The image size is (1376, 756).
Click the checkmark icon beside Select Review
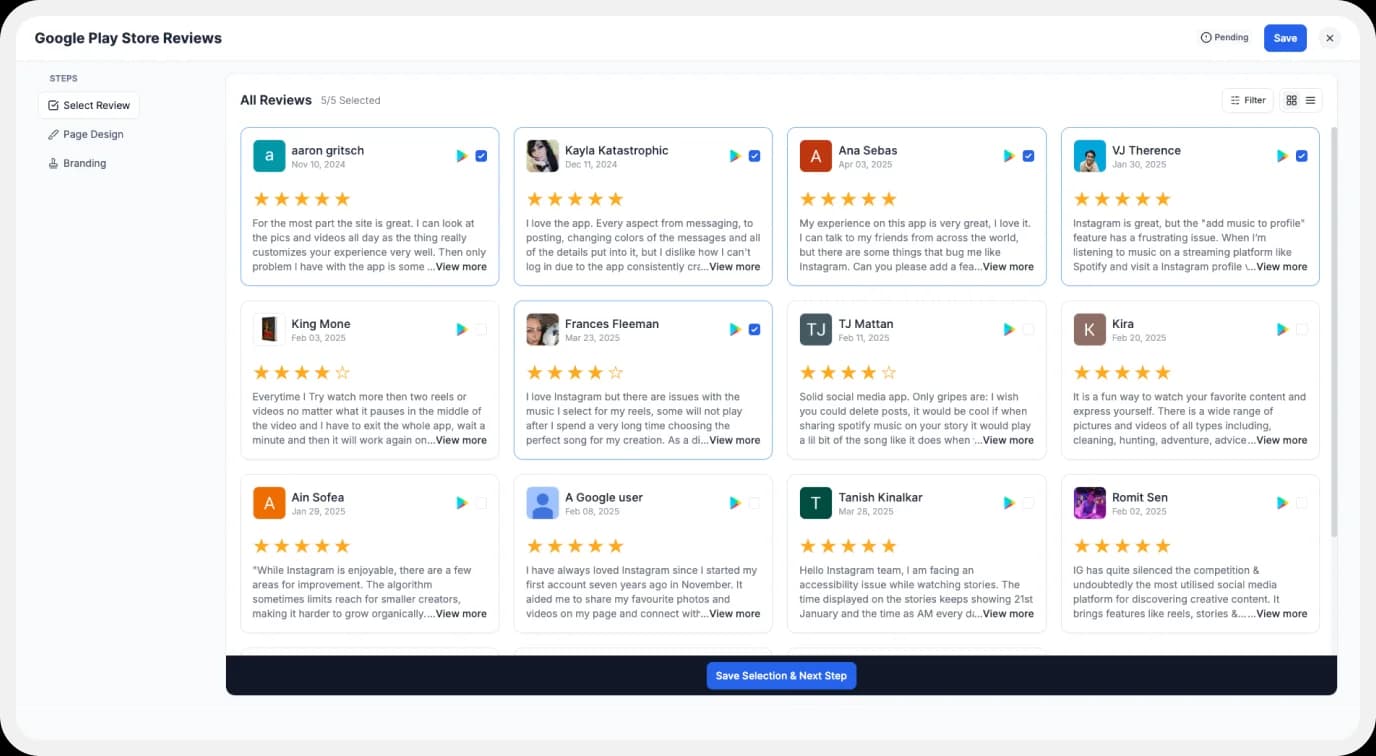(52, 104)
